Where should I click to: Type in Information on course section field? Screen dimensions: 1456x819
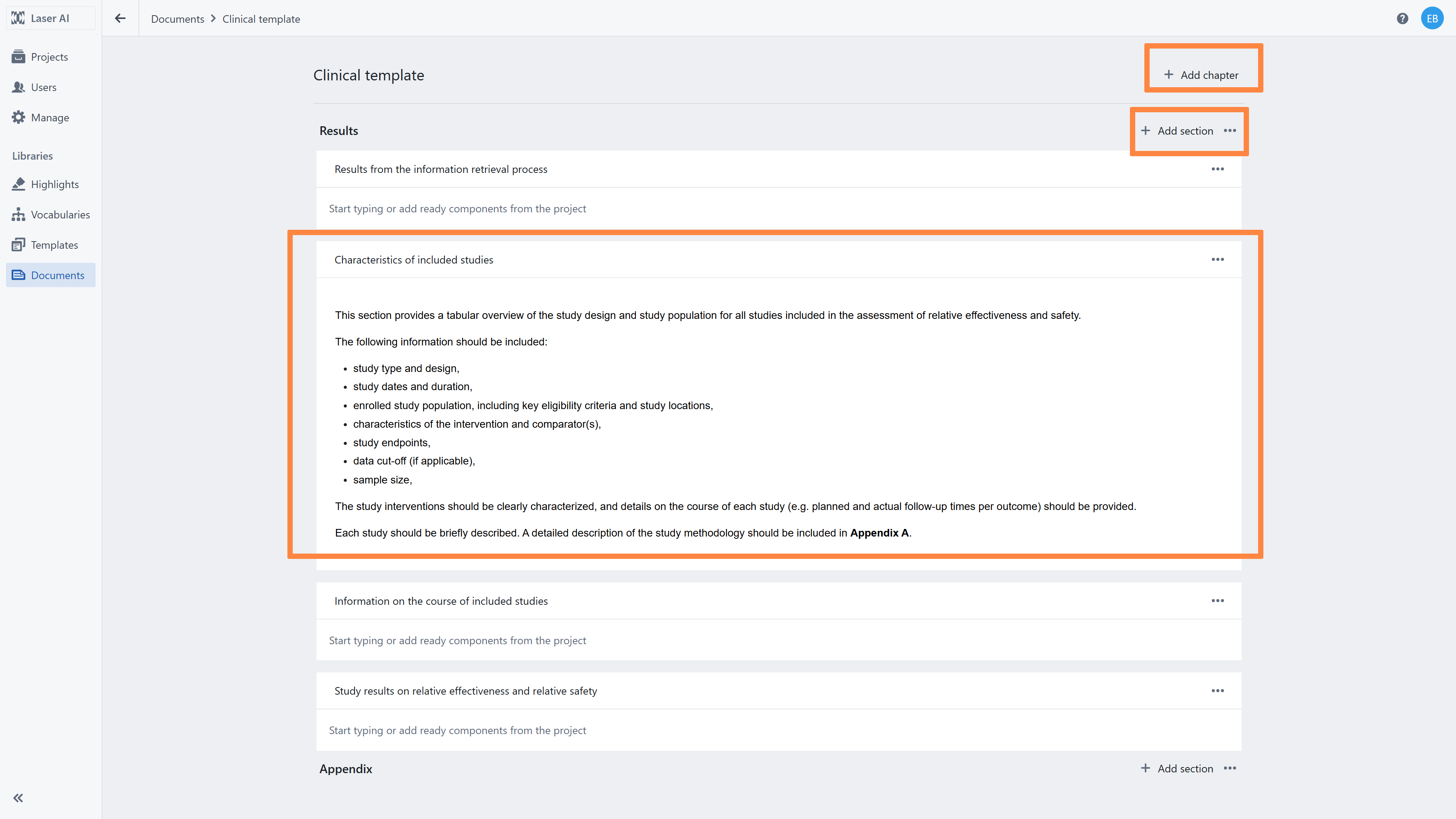click(x=457, y=640)
